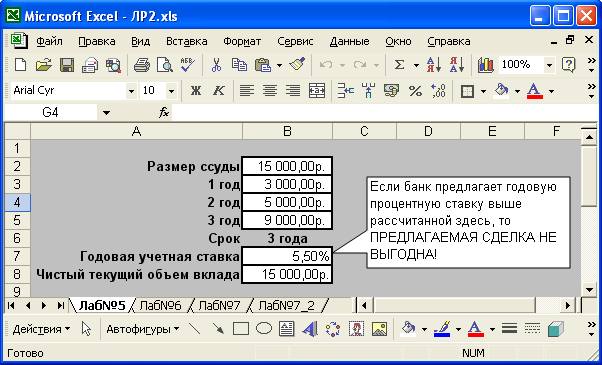Select the drawing Line tool
The width and height of the screenshot is (602, 365).
click(x=195, y=329)
